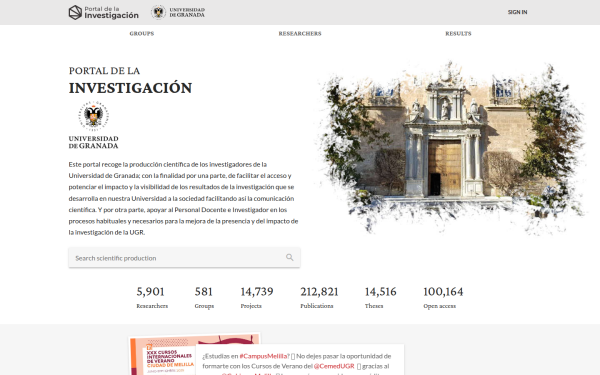The width and height of the screenshot is (600, 375).
Task: Open the Results menu
Action: pos(458,34)
